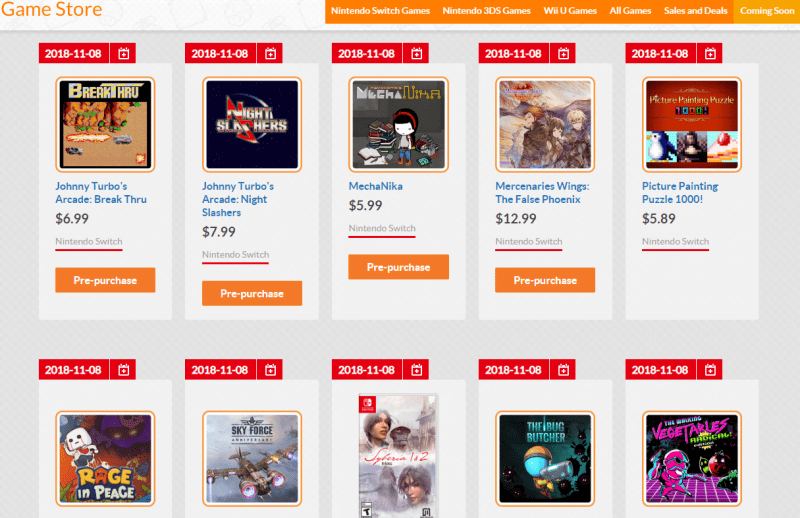Click the Syberia 1 & 2 box art
800x518 pixels.
(398, 456)
